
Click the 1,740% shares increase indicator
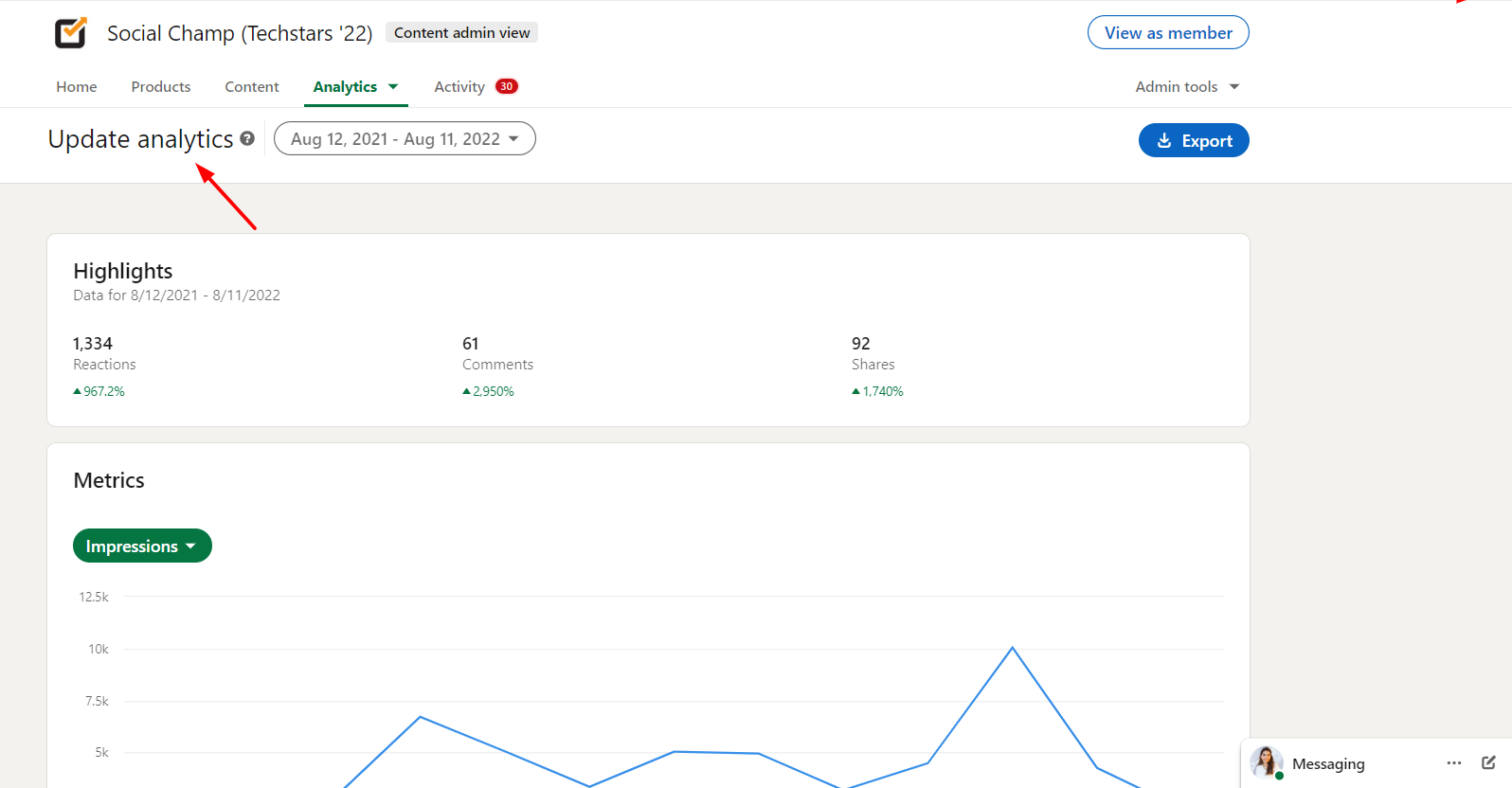(x=878, y=391)
